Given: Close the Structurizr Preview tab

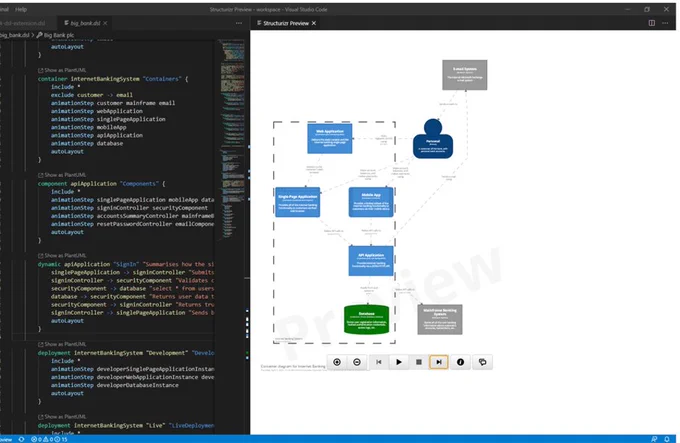Looking at the screenshot, I should pyautogui.click(x=314, y=23).
